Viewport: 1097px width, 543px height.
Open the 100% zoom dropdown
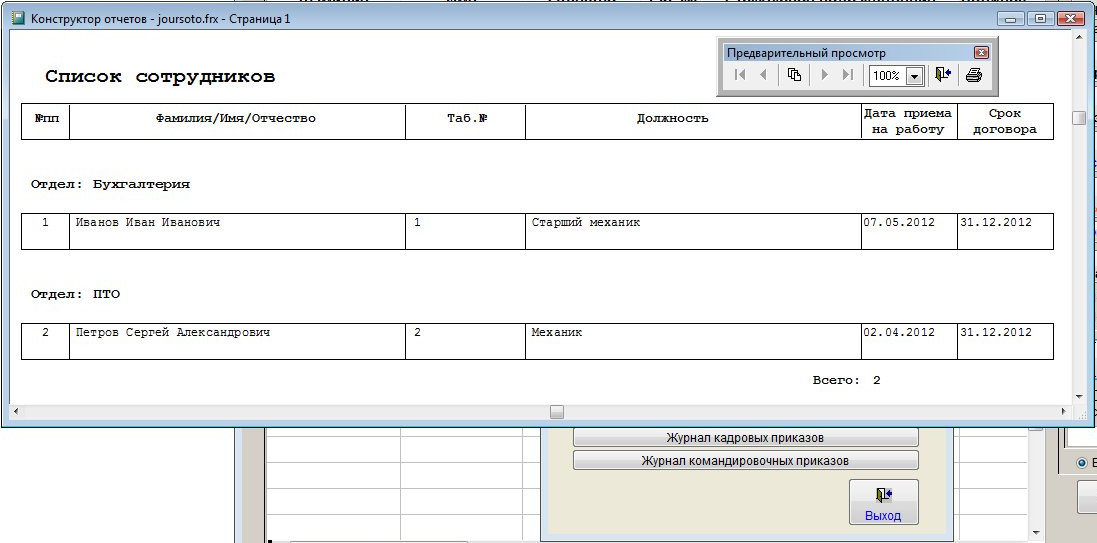click(913, 76)
